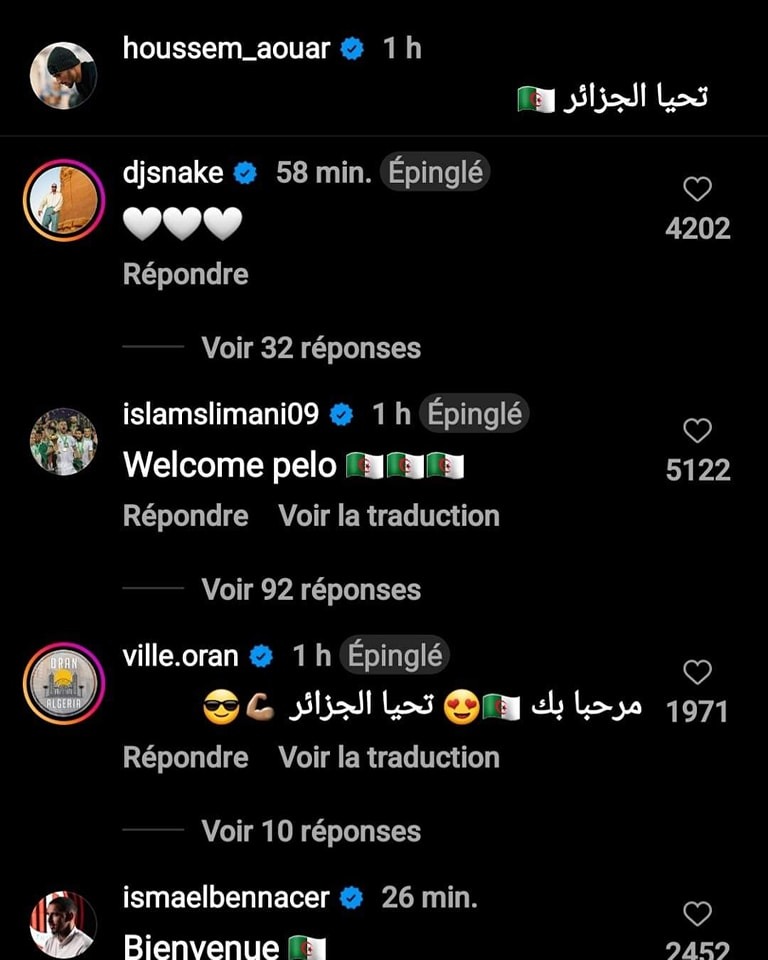
Task: Translate ville.oran's Arabic comment
Action: pyautogui.click(x=389, y=757)
